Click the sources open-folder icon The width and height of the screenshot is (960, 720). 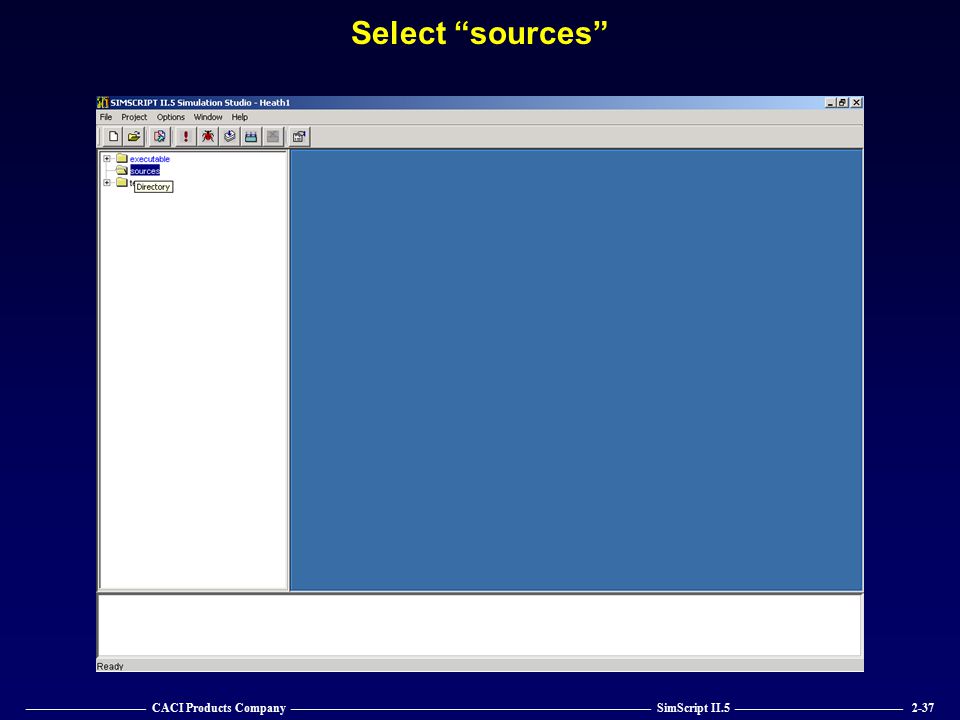122,170
